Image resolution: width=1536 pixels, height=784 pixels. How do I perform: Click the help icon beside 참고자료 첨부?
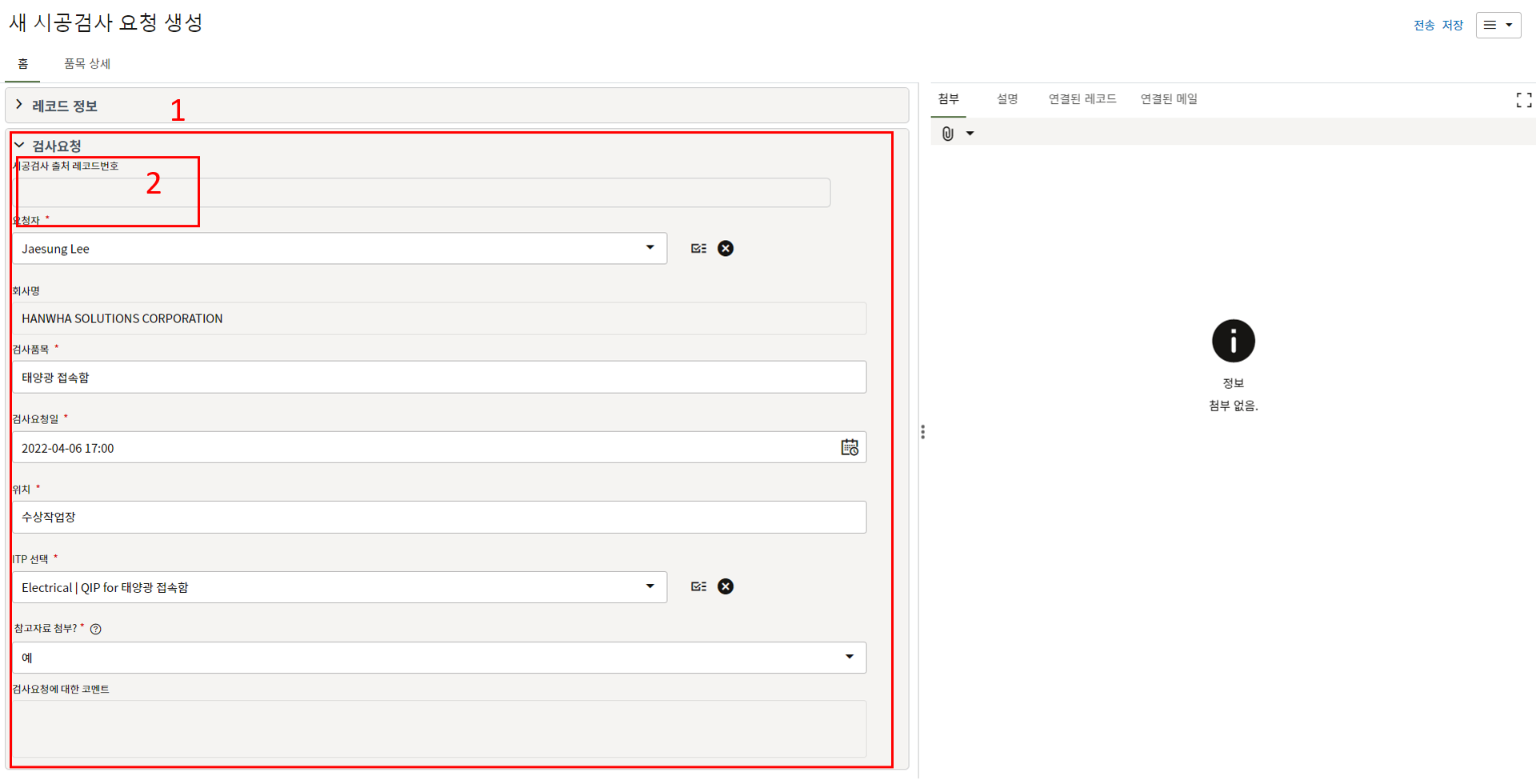(96, 630)
